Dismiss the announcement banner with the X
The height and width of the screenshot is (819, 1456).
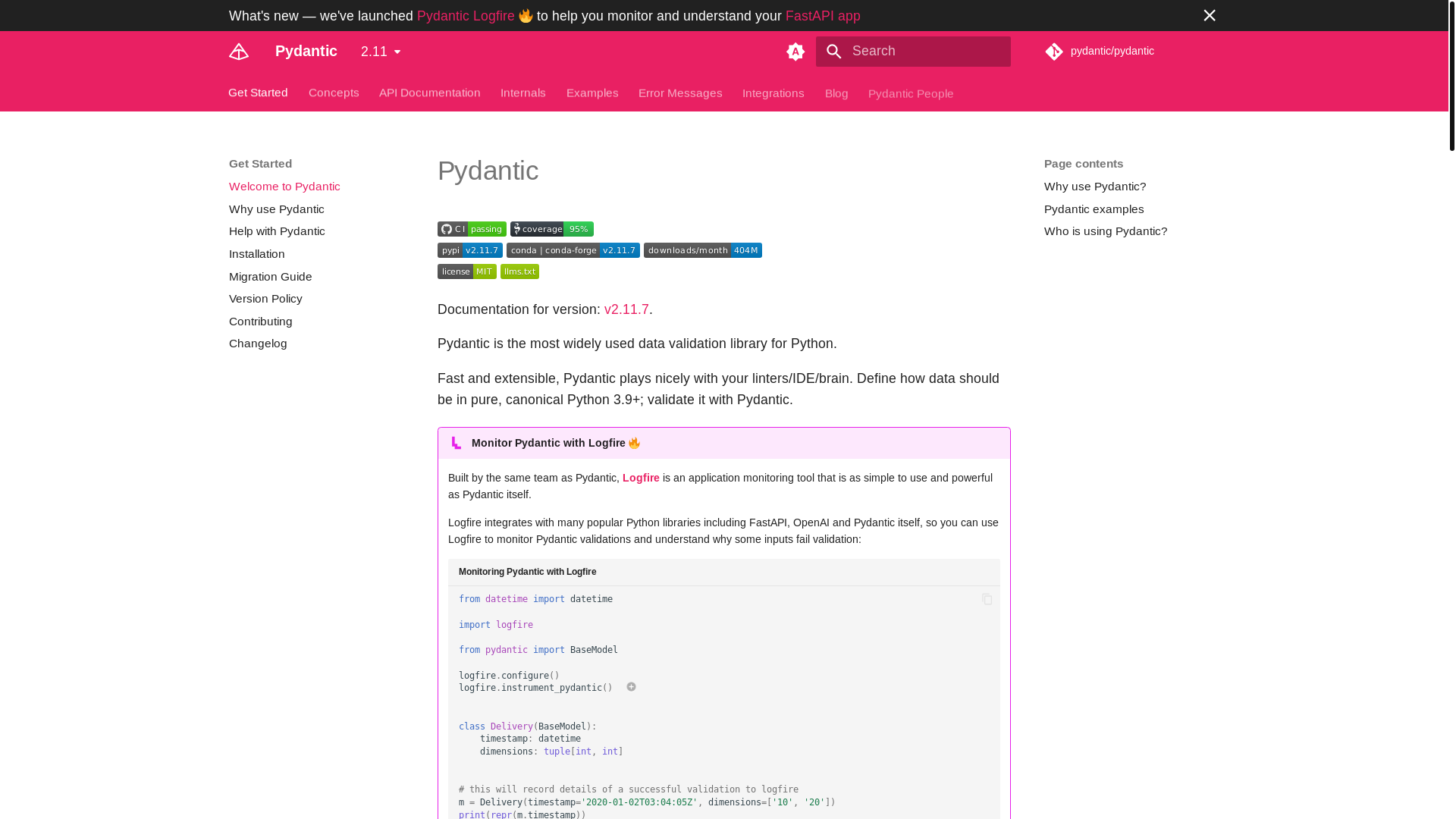(x=1210, y=15)
